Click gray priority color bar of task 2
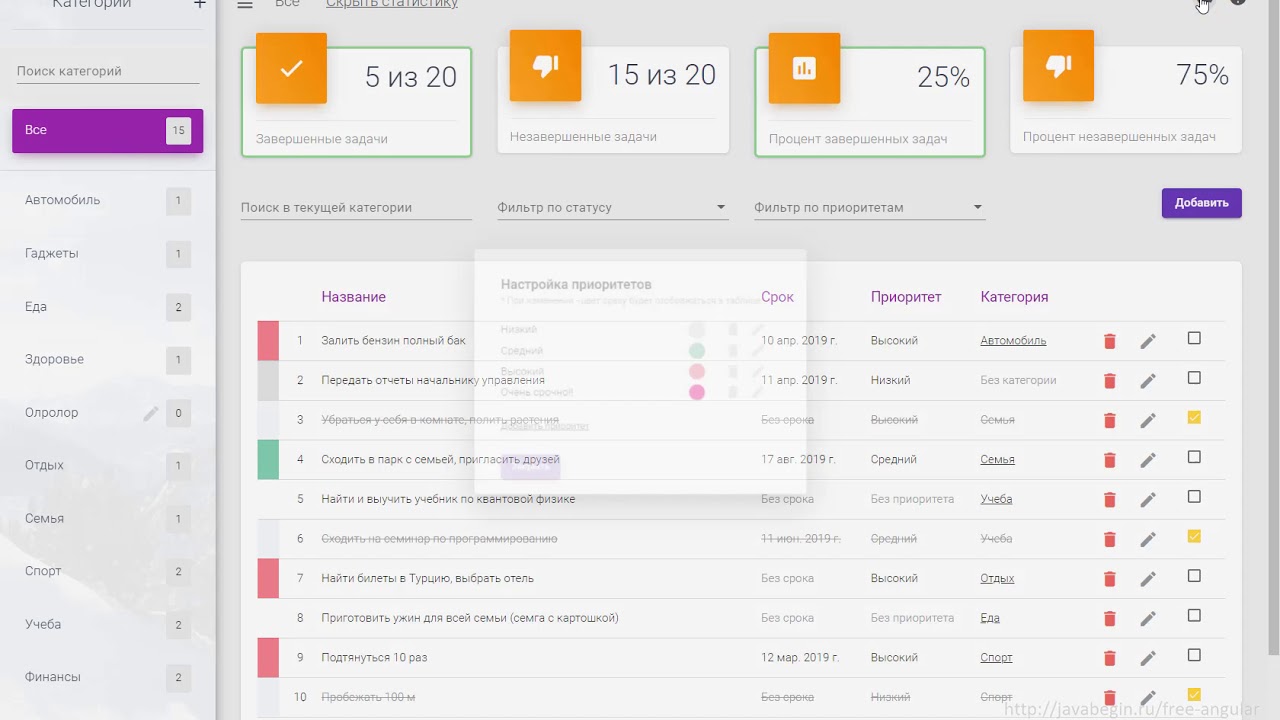Screen dimensions: 1280x720 268,380
